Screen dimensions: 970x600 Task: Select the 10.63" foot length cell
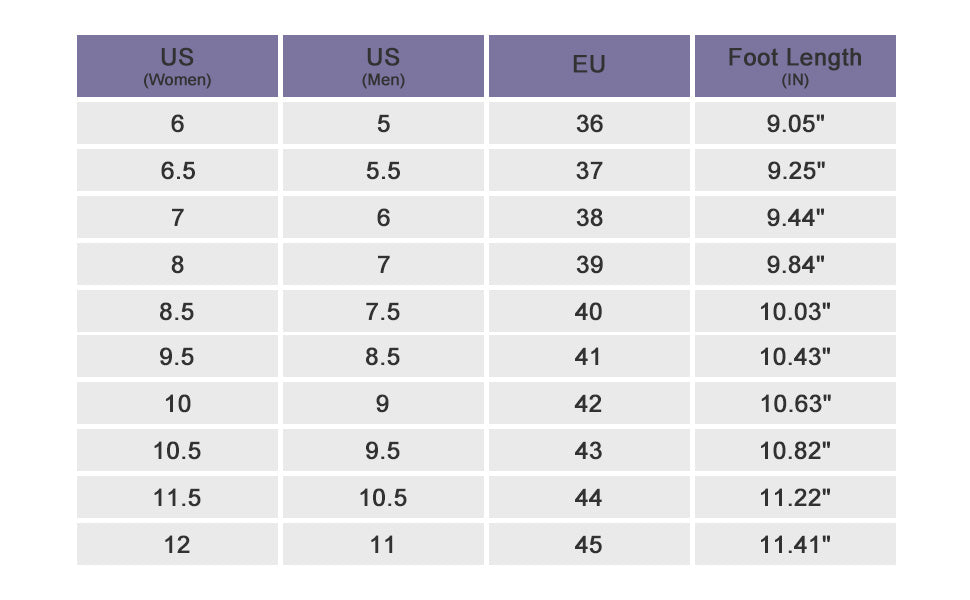(x=795, y=403)
